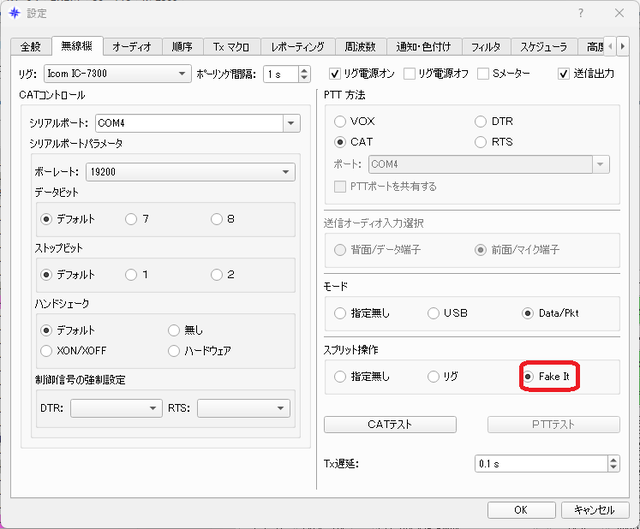
Task: Toggle the 送信出力 checkbox
Action: (564, 74)
